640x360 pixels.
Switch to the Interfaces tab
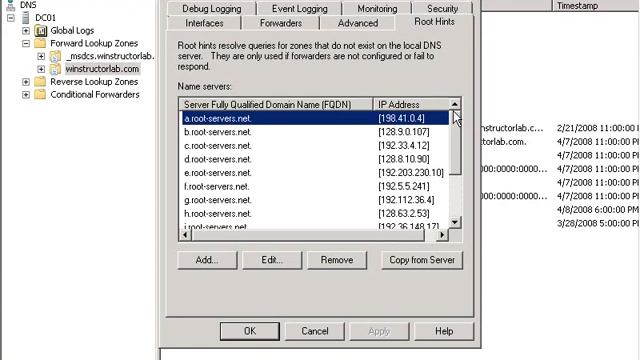pos(204,23)
